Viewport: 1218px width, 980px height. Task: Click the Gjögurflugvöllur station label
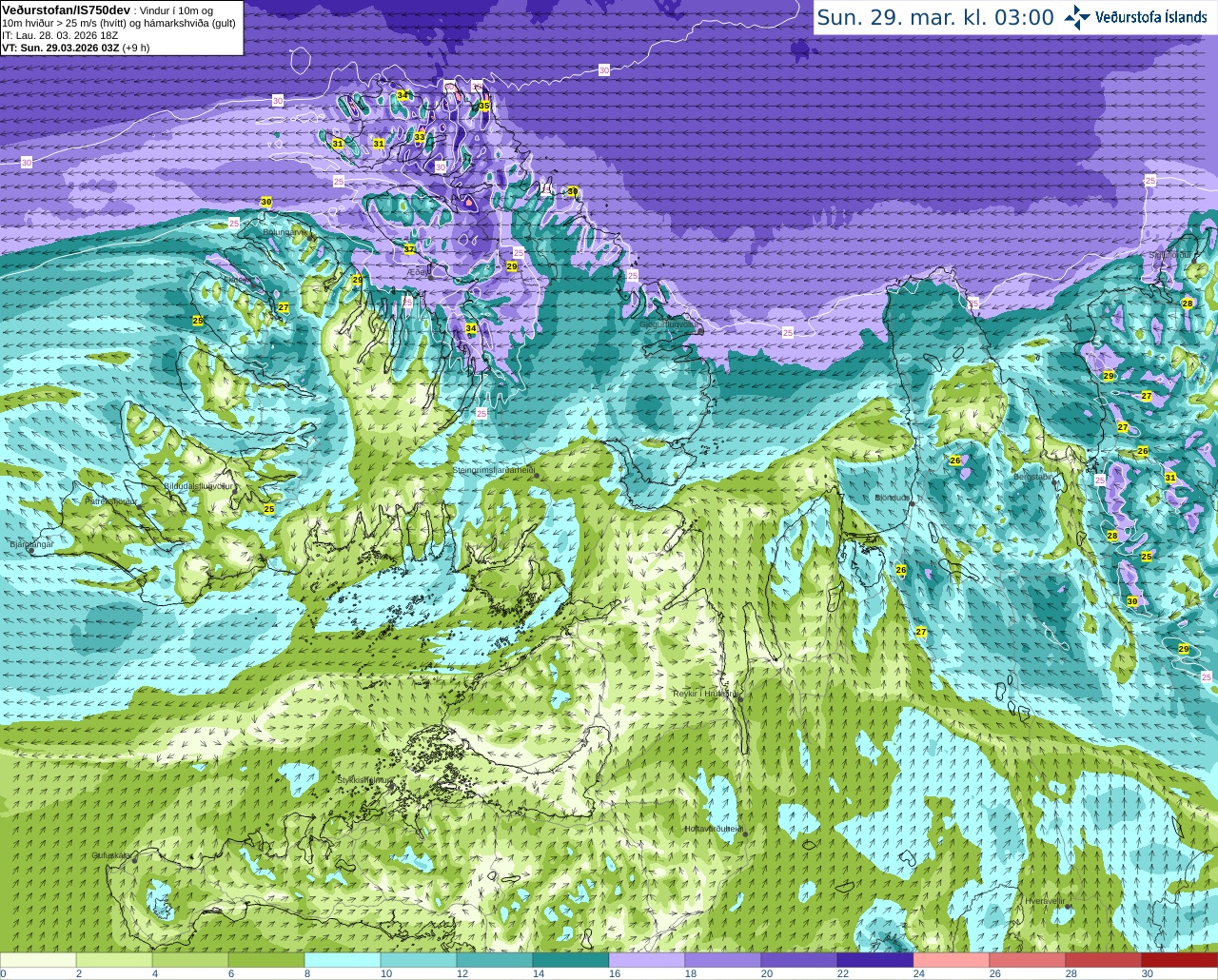coord(670,324)
